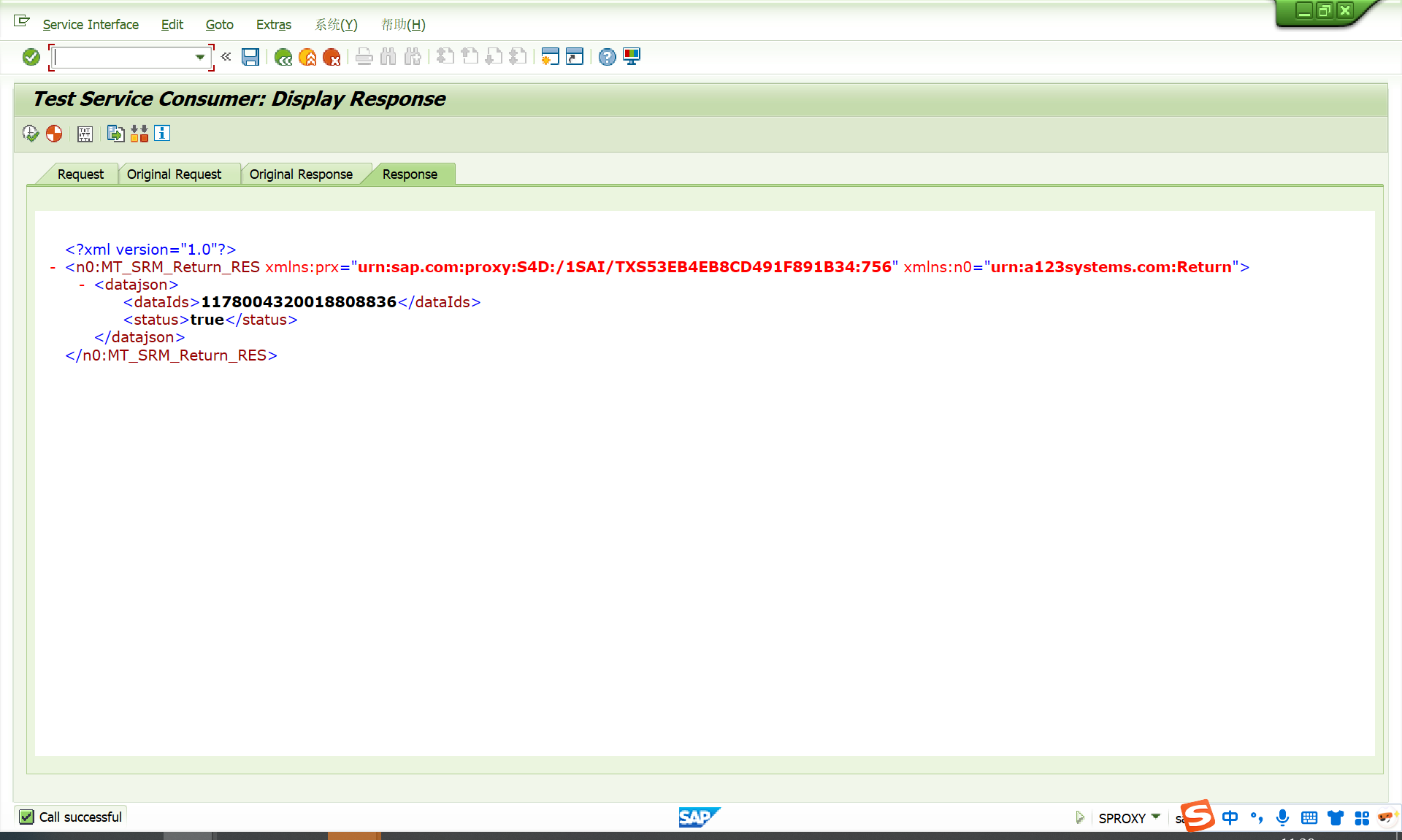Click the dataIds value 1178004320018808836
The image size is (1402, 840).
(x=299, y=302)
